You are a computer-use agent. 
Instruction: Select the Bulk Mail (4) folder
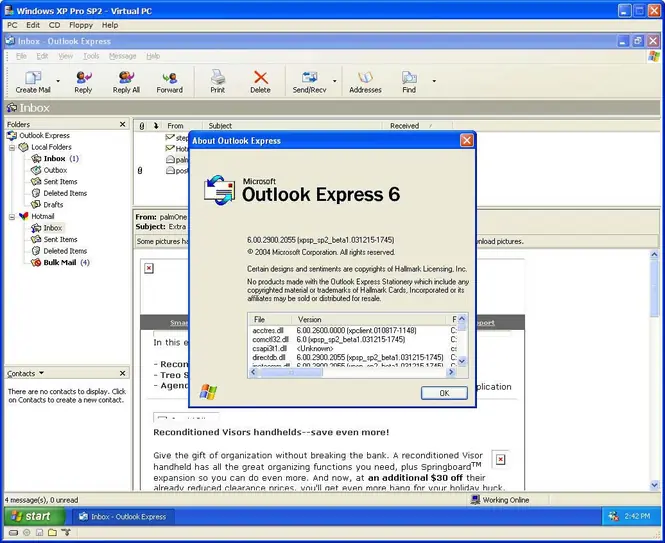66,262
